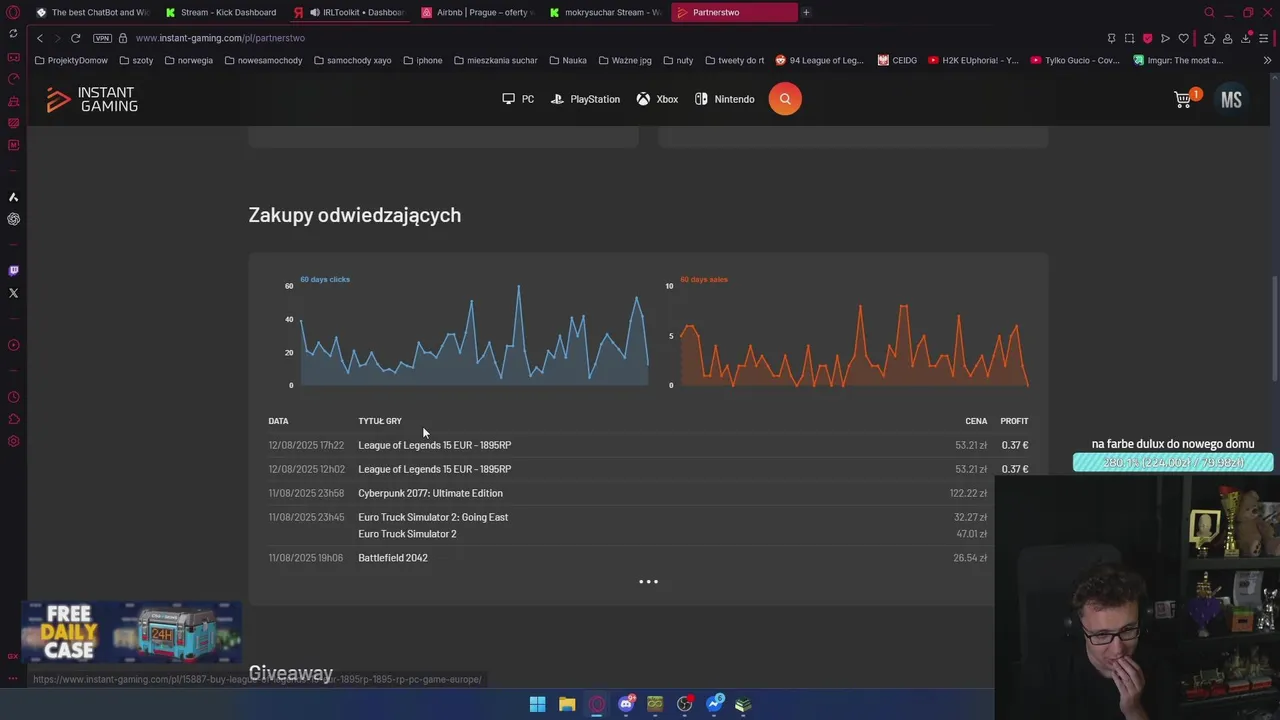
Task: Open Twitch in Opera sidebar
Action: [13, 271]
